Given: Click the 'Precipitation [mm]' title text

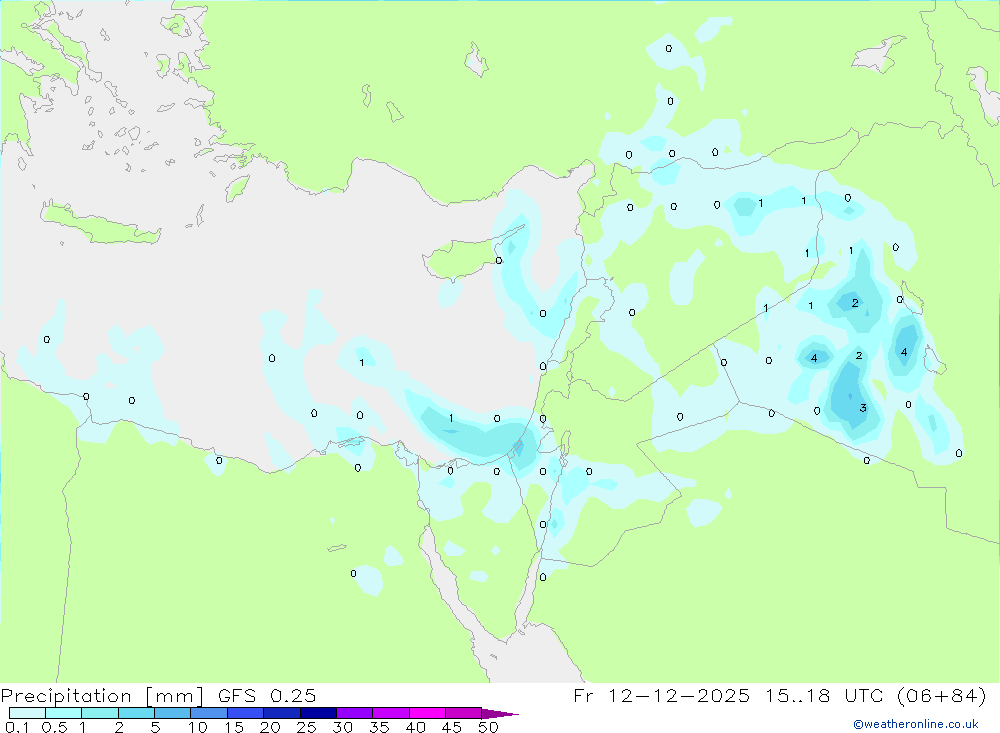Looking at the screenshot, I should coord(102,696).
